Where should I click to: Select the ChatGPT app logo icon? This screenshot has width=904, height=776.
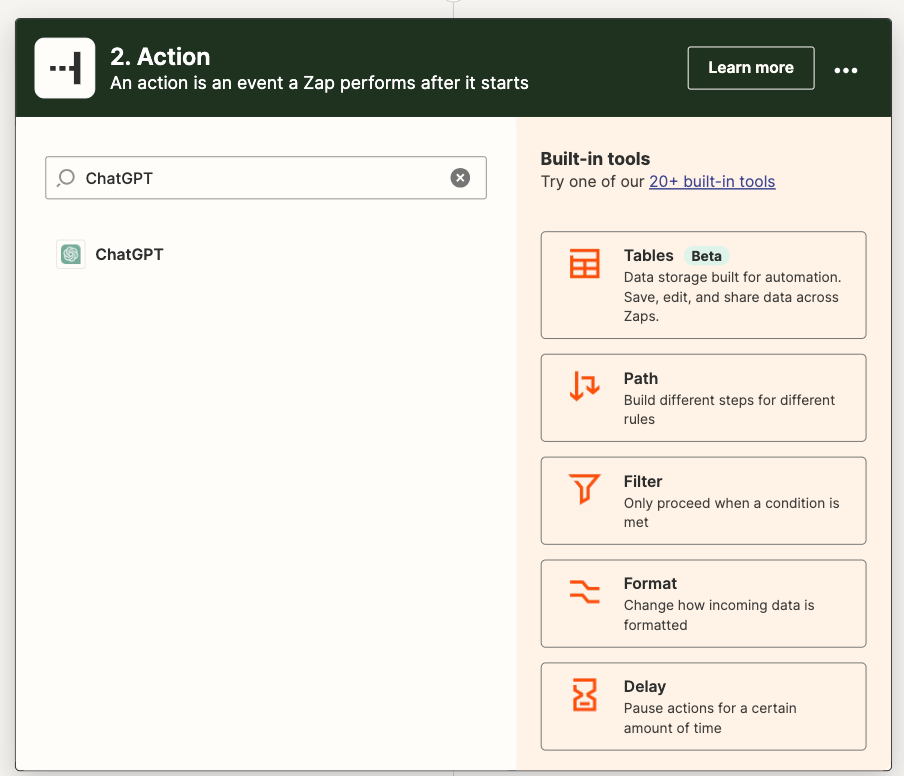point(70,254)
